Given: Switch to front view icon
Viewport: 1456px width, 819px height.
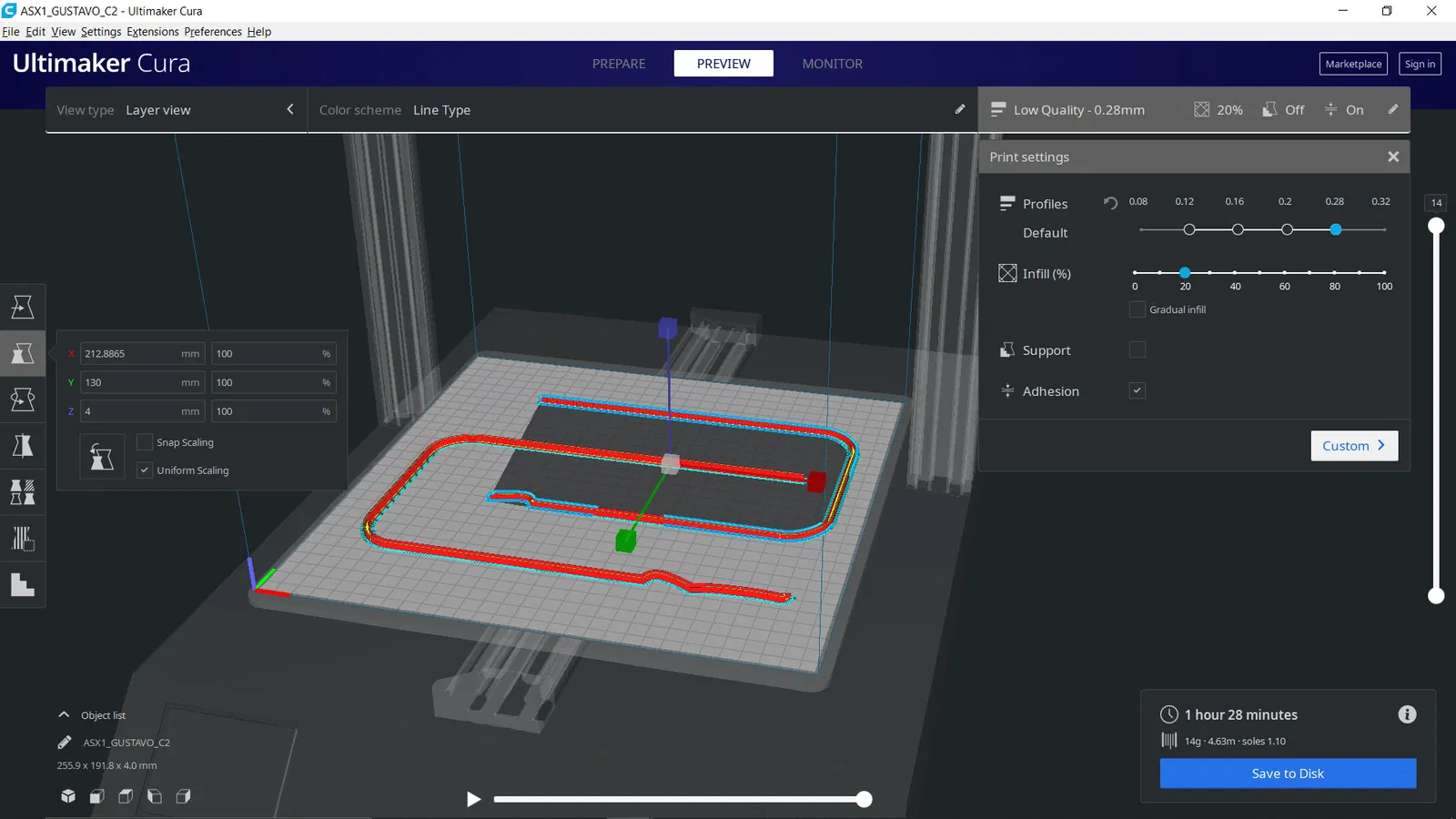Looking at the screenshot, I should click(96, 796).
